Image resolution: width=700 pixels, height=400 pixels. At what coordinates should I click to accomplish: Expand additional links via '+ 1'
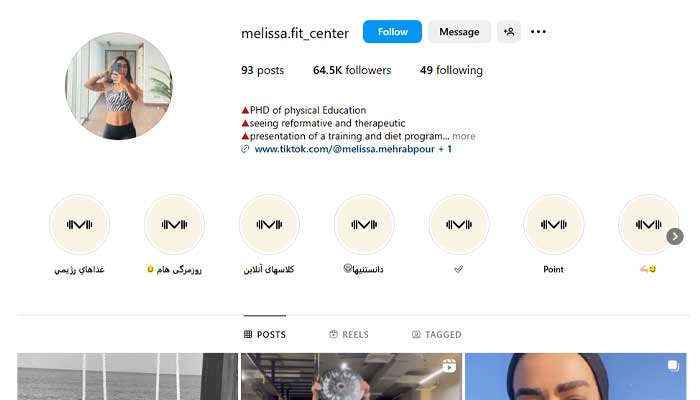click(445, 149)
